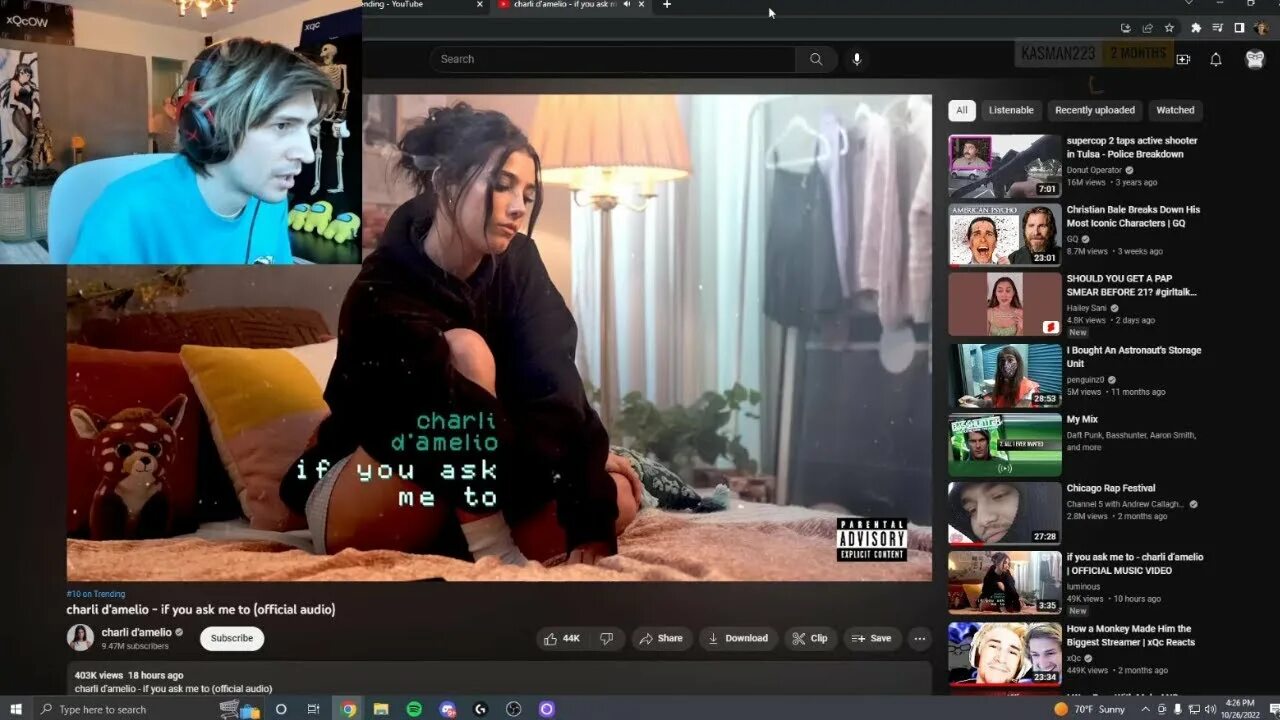Screen dimensions: 1280x720
Task: Click the Donut Operator channel name
Action: (1094, 170)
